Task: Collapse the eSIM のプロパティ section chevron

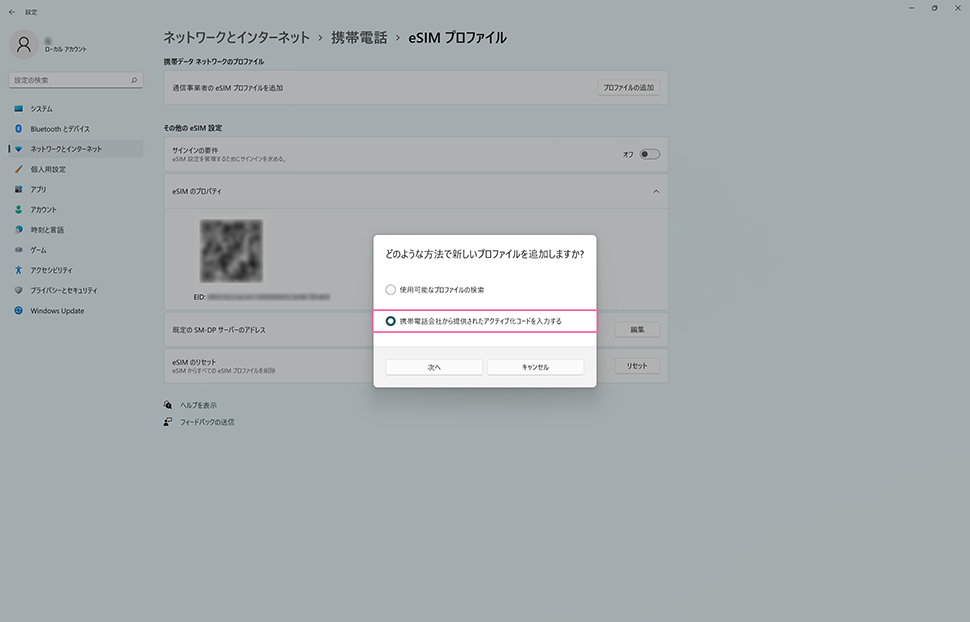Action: tap(656, 190)
